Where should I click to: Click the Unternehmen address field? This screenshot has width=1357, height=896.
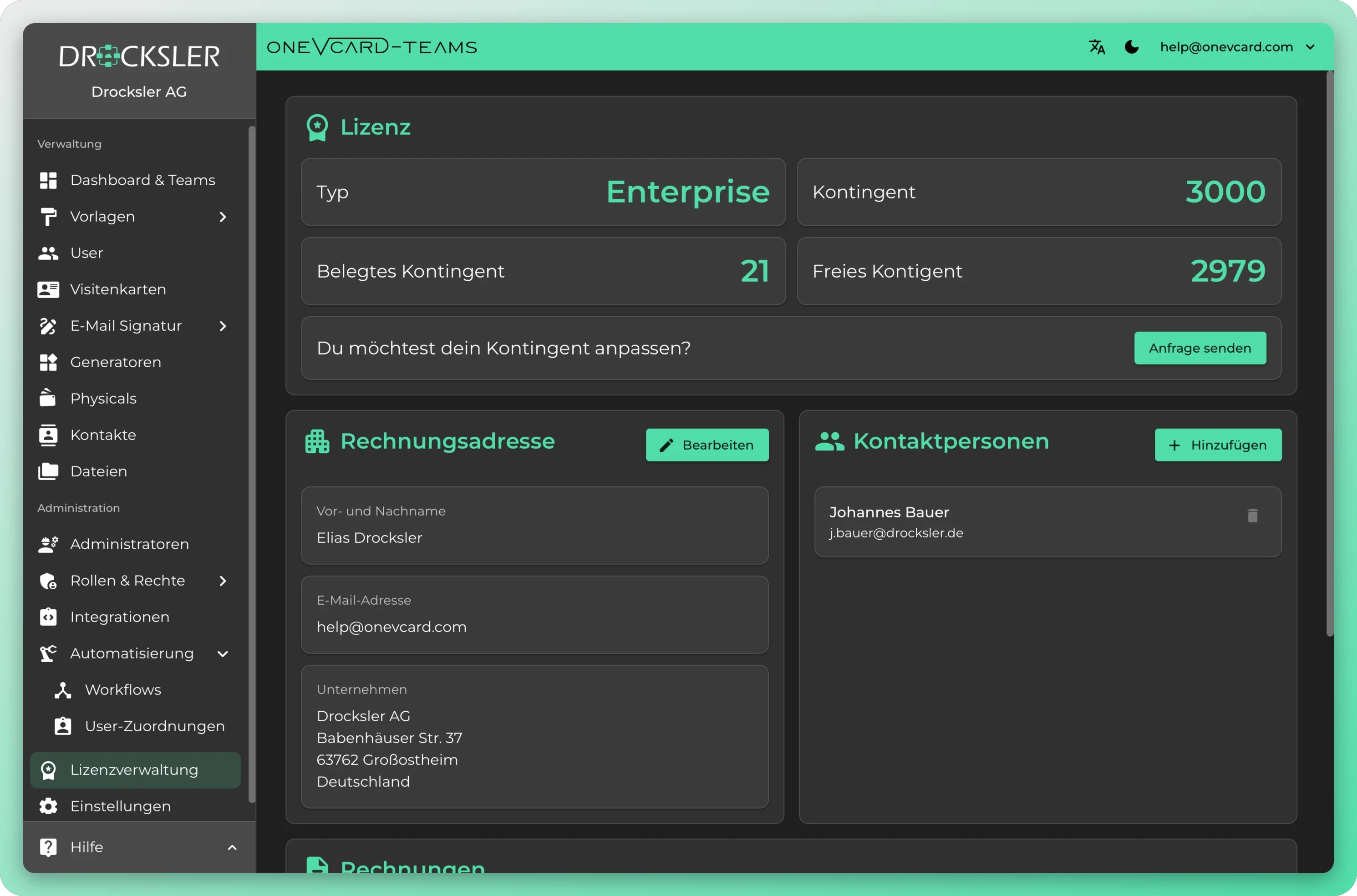coord(534,737)
